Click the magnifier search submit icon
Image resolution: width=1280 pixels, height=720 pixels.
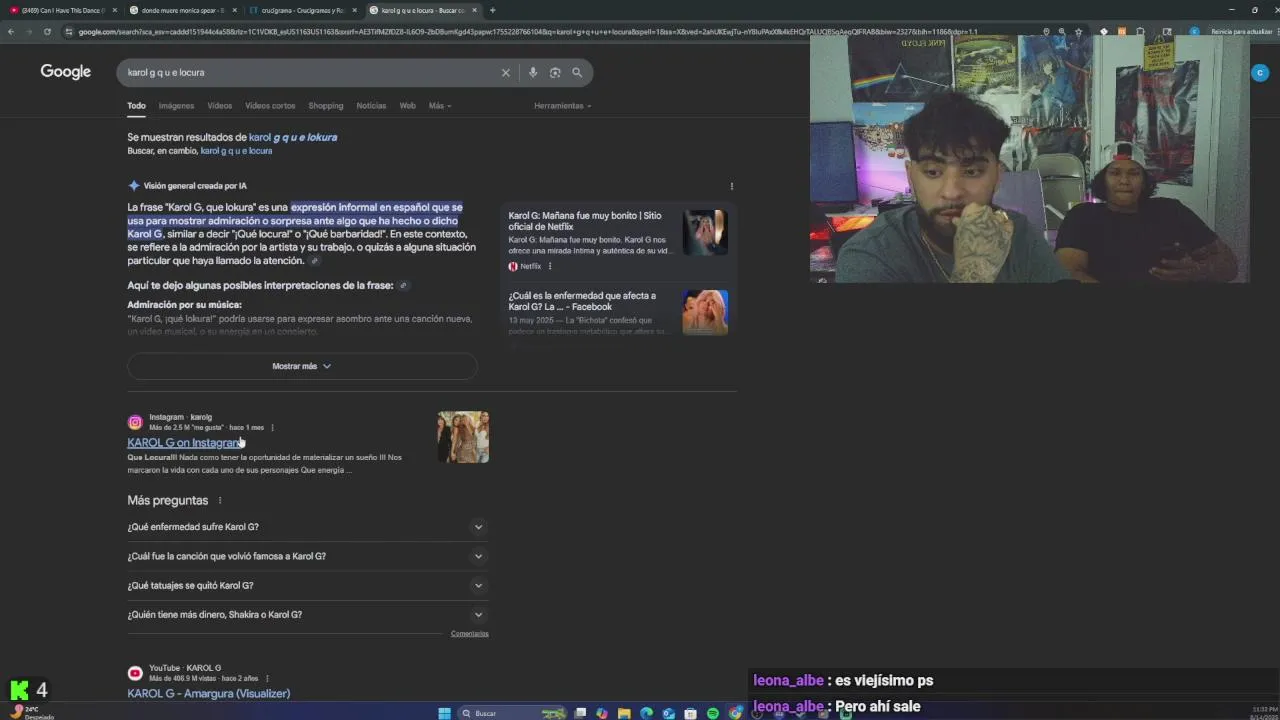[x=577, y=72]
